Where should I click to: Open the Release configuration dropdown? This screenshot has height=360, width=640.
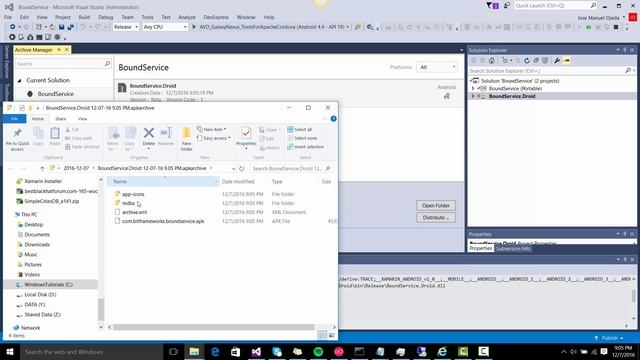[x=125, y=27]
